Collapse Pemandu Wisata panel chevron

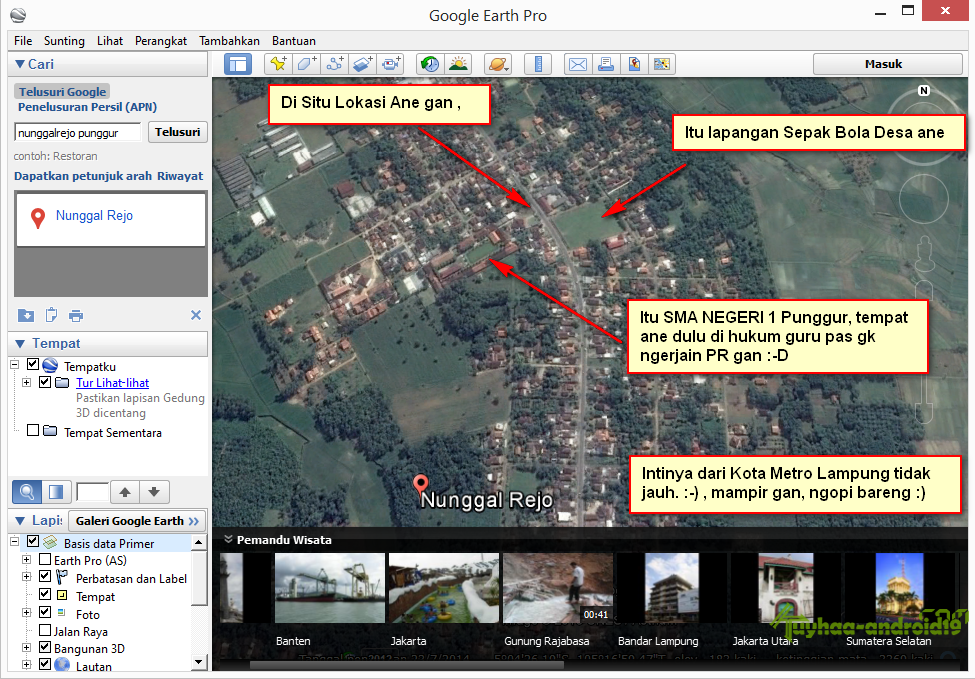tap(228, 539)
